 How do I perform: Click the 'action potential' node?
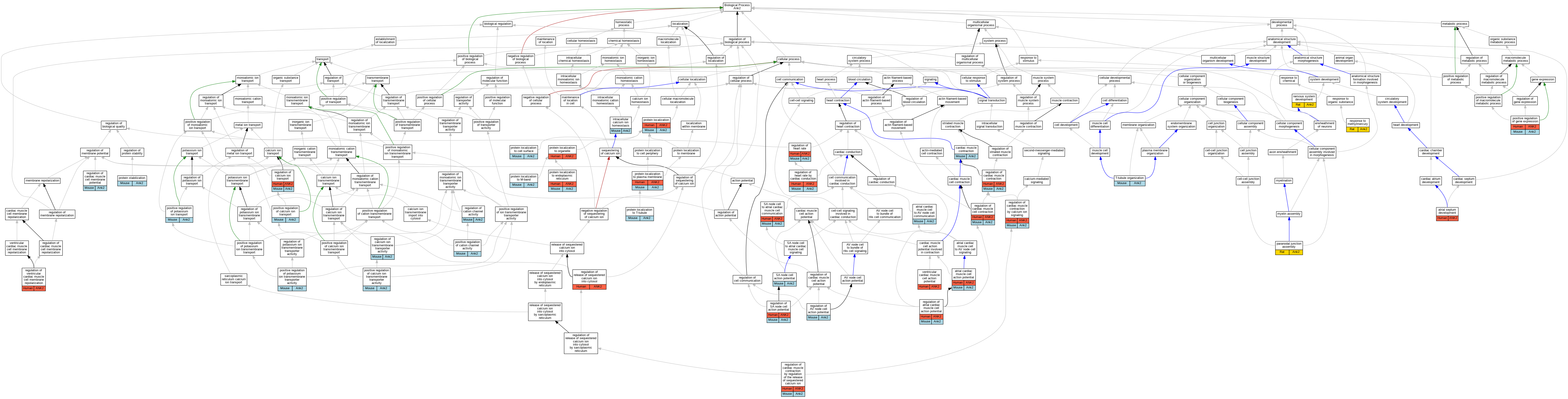[742, 181]
